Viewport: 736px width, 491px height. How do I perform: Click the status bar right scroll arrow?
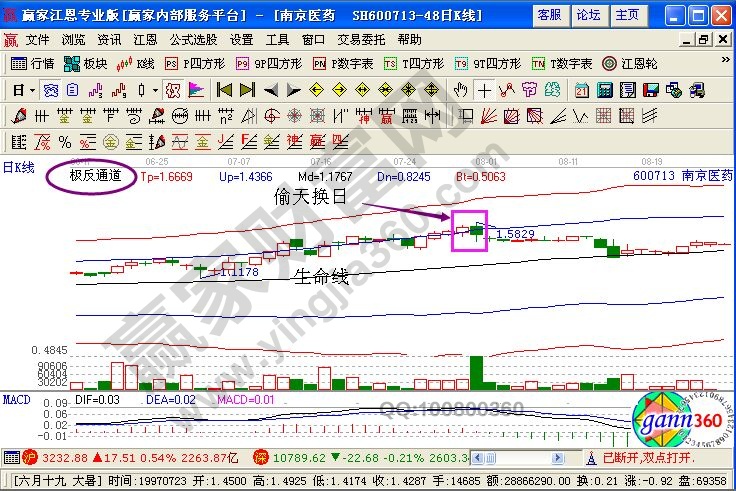pyautogui.click(x=558, y=457)
